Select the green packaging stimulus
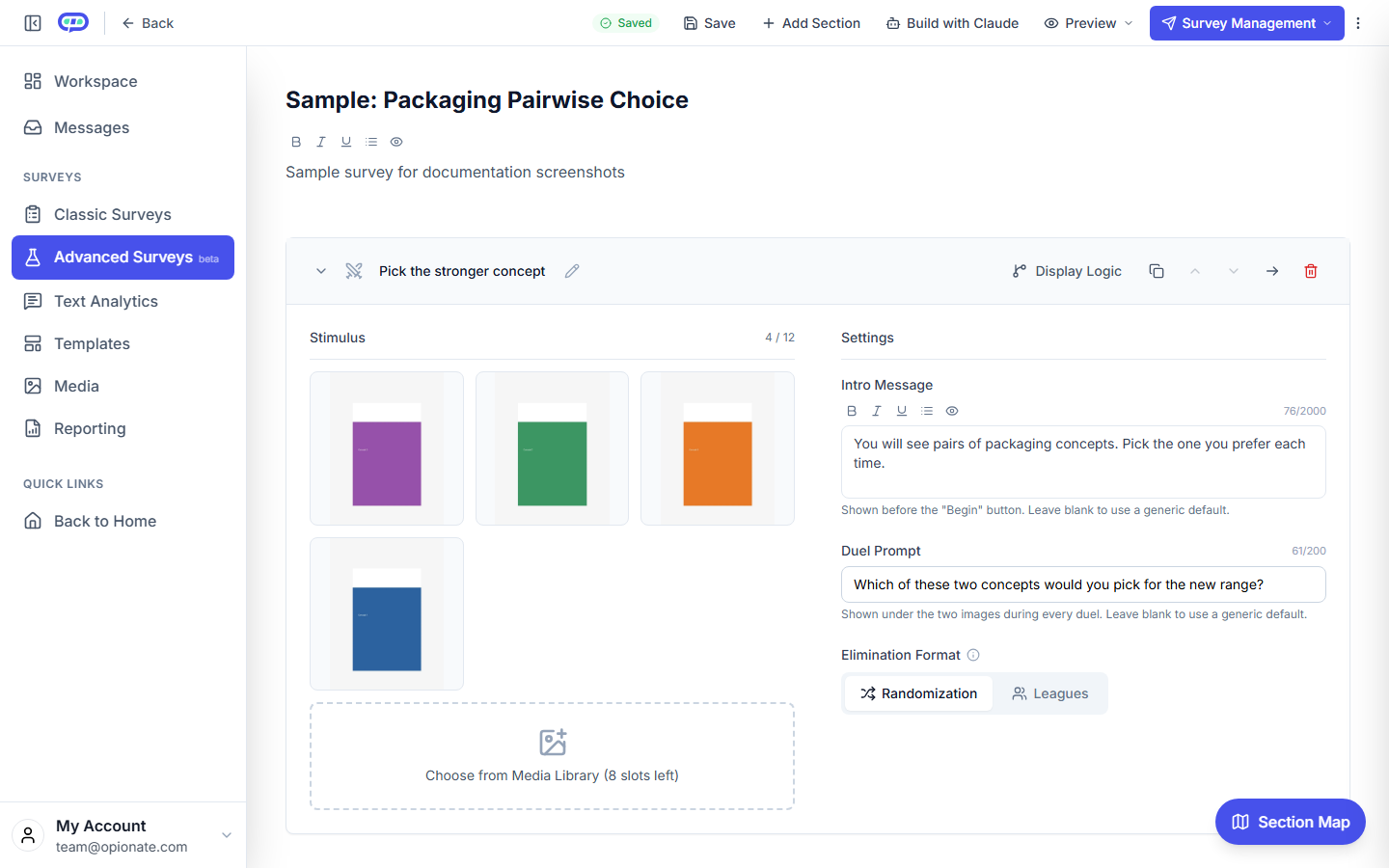The width and height of the screenshot is (1389, 868). (552, 448)
